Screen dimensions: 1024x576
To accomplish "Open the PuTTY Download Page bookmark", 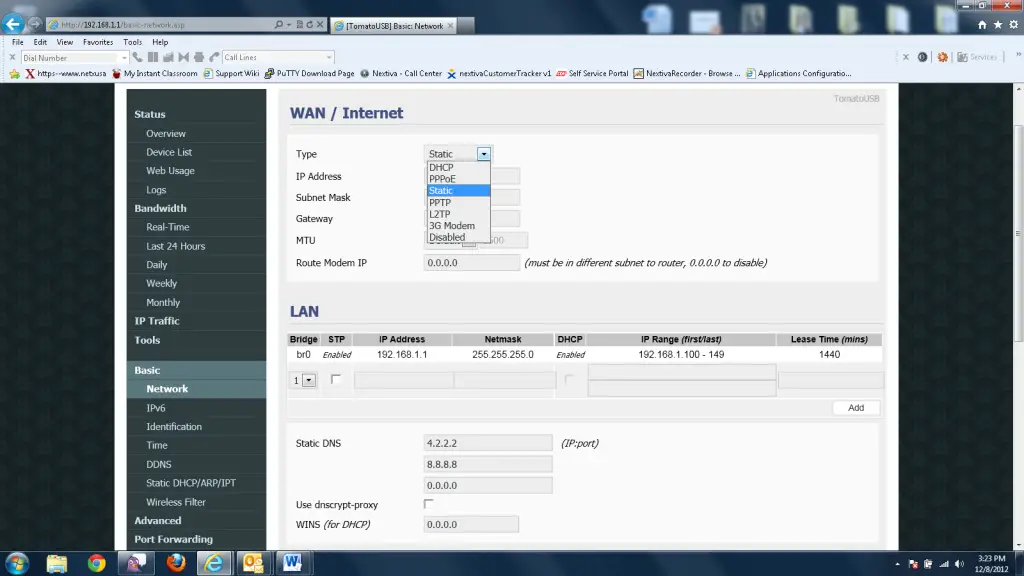I will click(x=310, y=74).
